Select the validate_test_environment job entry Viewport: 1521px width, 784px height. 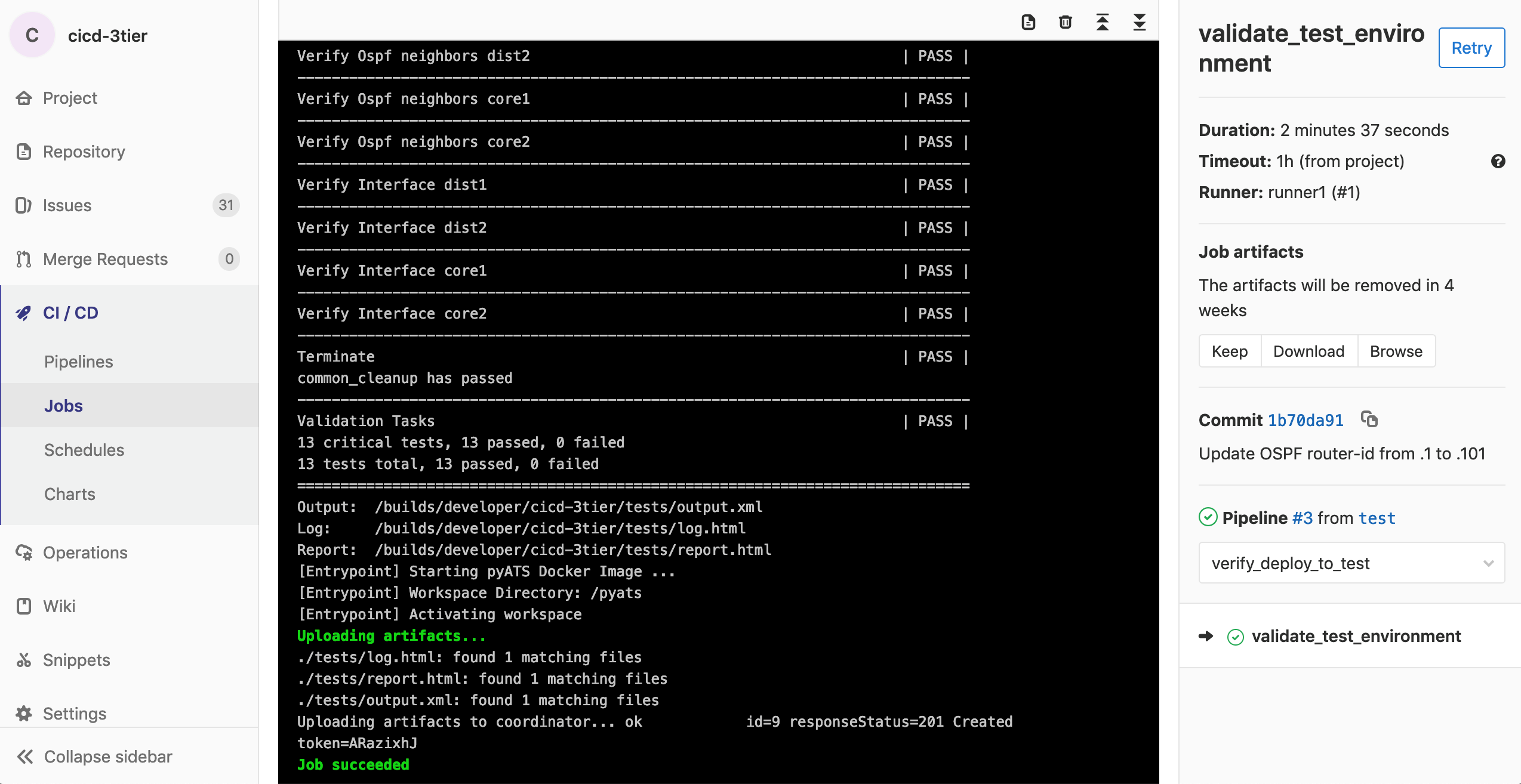1356,636
